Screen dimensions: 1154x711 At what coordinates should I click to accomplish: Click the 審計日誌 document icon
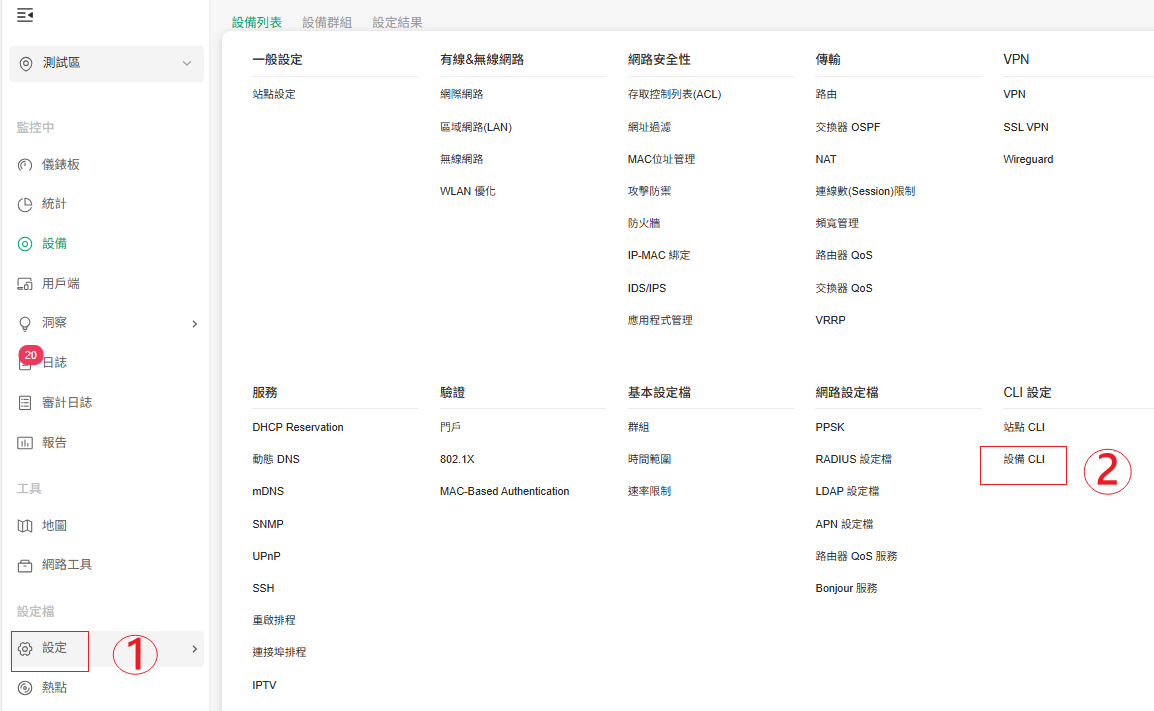click(x=25, y=403)
